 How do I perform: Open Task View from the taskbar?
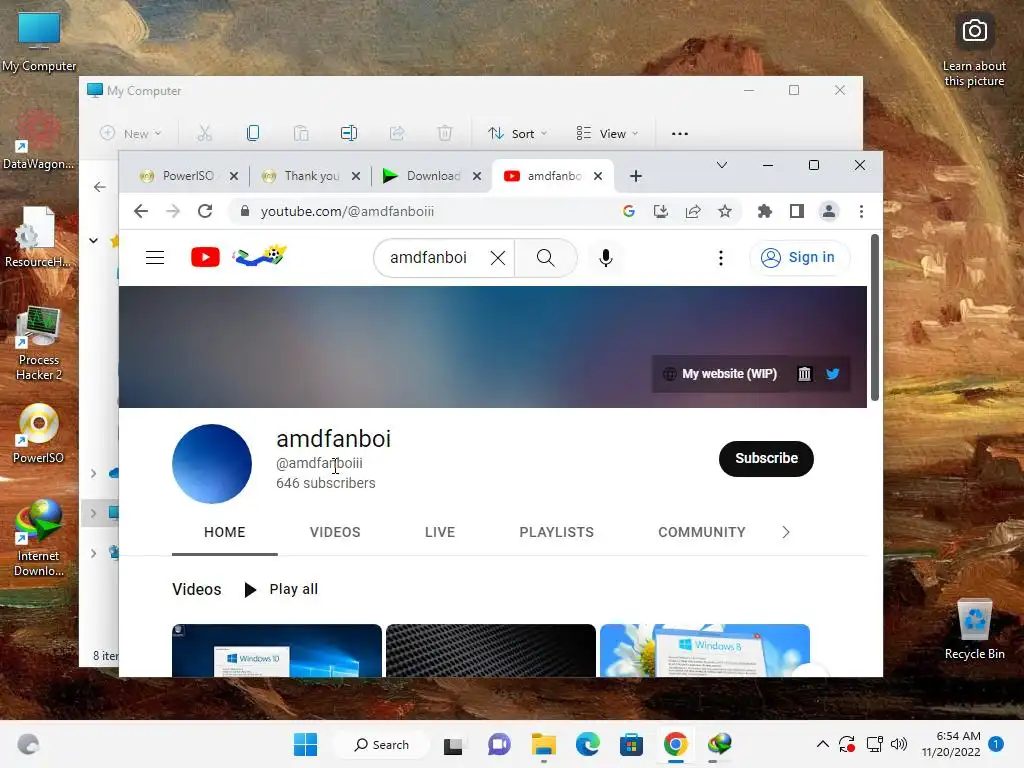pyautogui.click(x=453, y=744)
